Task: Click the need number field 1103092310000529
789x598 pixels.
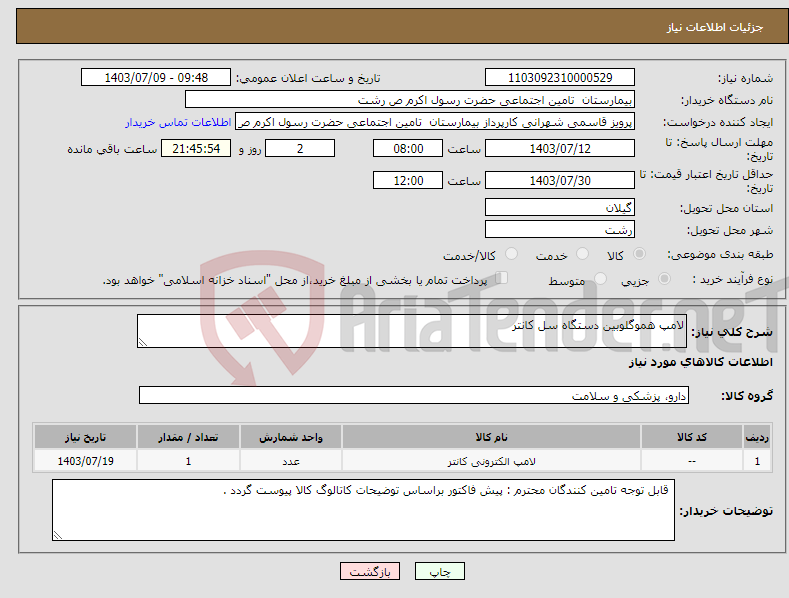Action: pyautogui.click(x=560, y=78)
